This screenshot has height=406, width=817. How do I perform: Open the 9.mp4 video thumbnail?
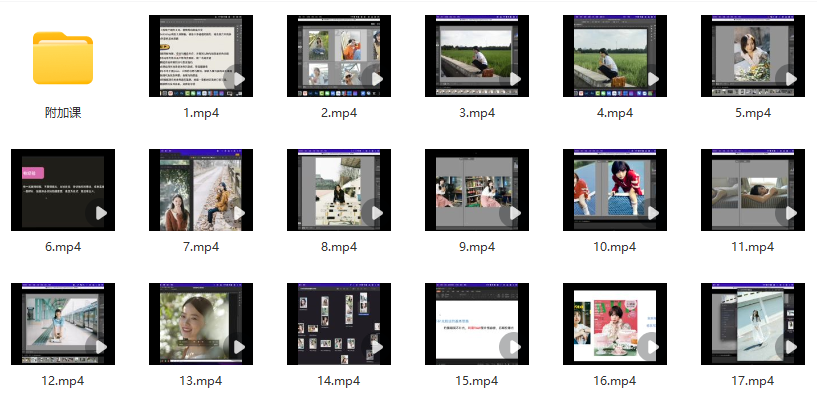476,190
